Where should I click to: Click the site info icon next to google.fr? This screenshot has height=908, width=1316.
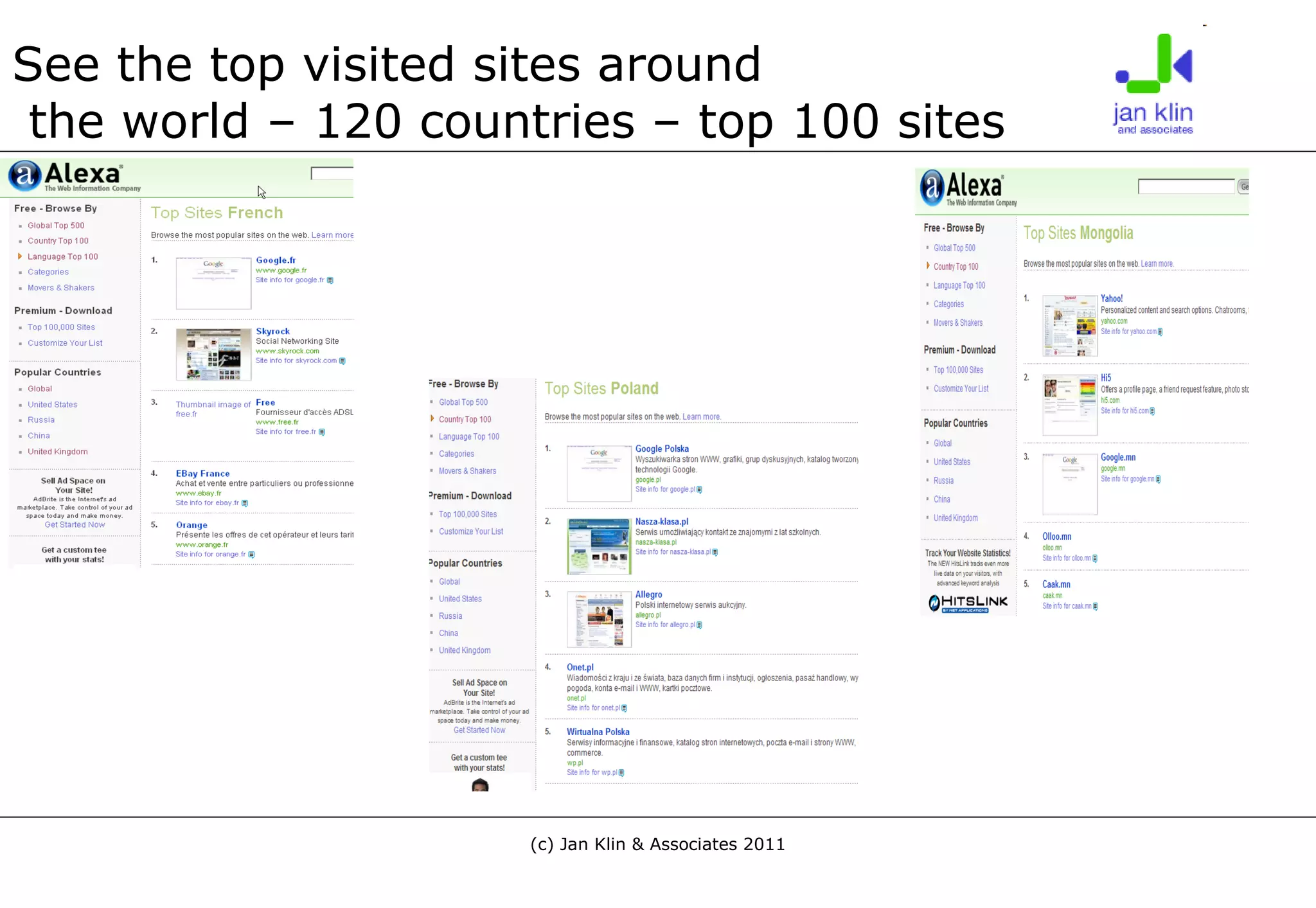pyautogui.click(x=330, y=280)
